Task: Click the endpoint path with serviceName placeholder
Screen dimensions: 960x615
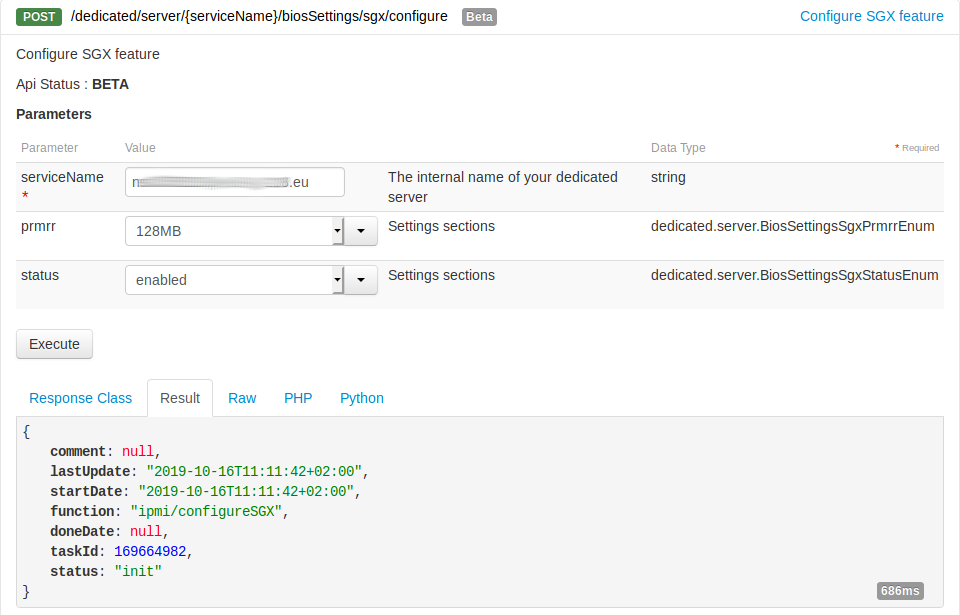Action: tap(257, 16)
